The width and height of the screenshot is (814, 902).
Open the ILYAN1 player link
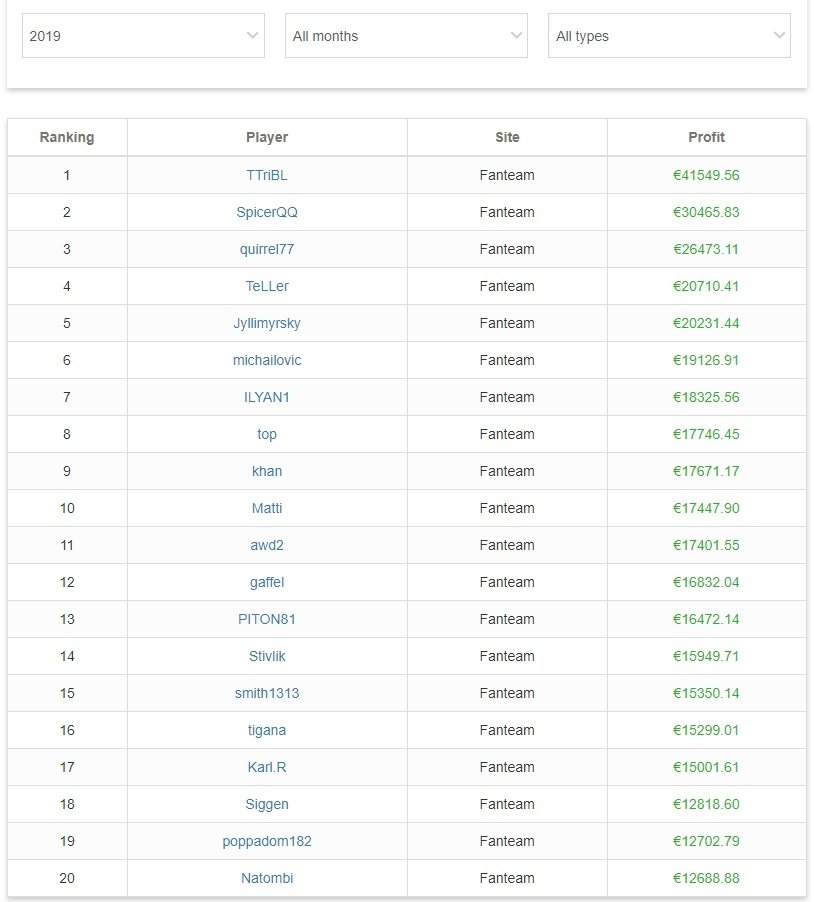coord(267,397)
